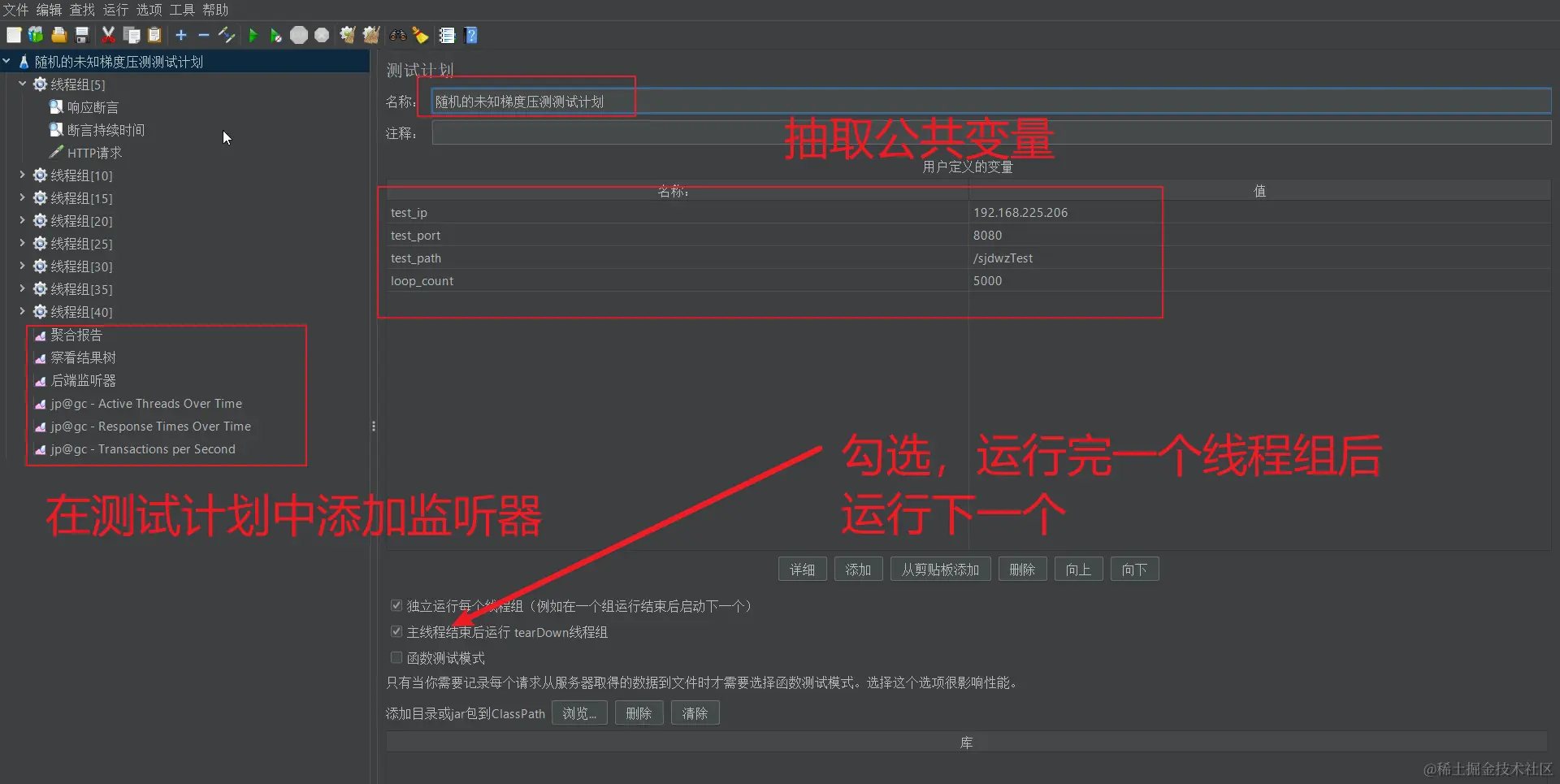
Task: Click the reset search yellow brush icon
Action: 421,35
